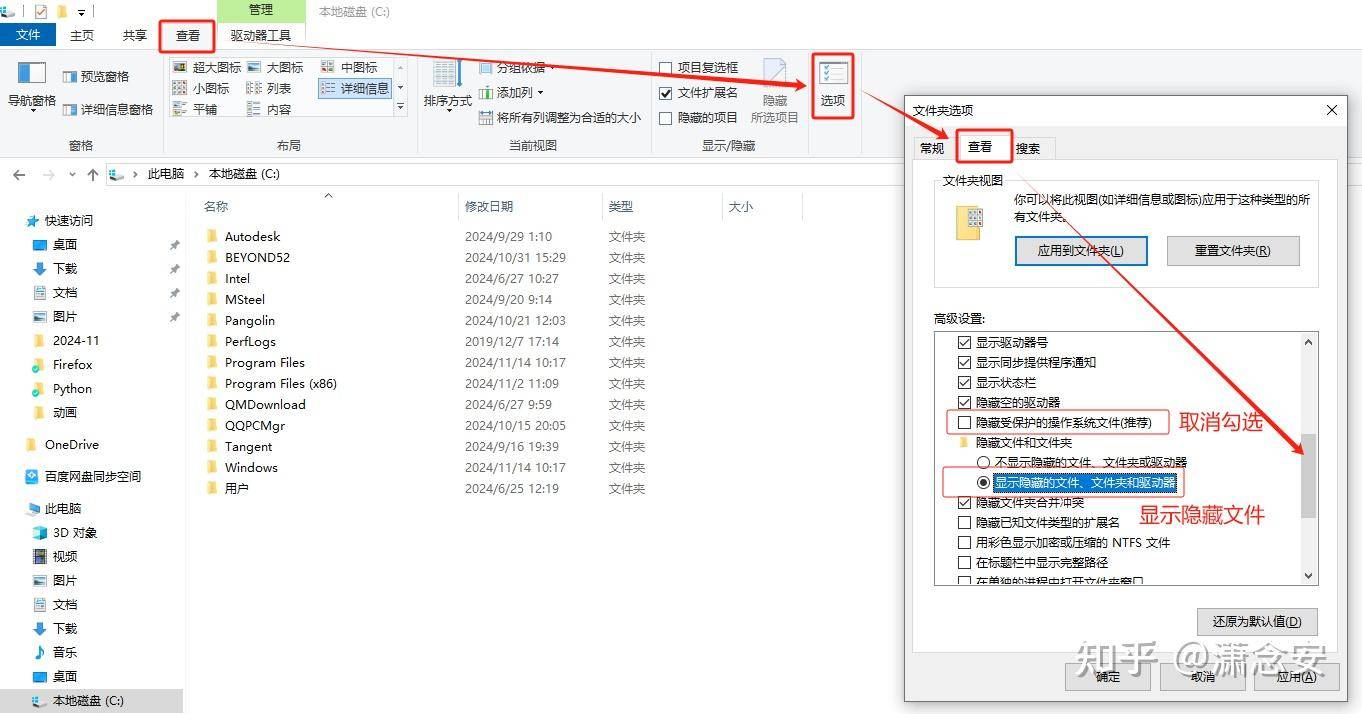Image resolution: width=1362 pixels, height=714 pixels.
Task: Switch to the Share ribbon tab
Action: tap(135, 35)
